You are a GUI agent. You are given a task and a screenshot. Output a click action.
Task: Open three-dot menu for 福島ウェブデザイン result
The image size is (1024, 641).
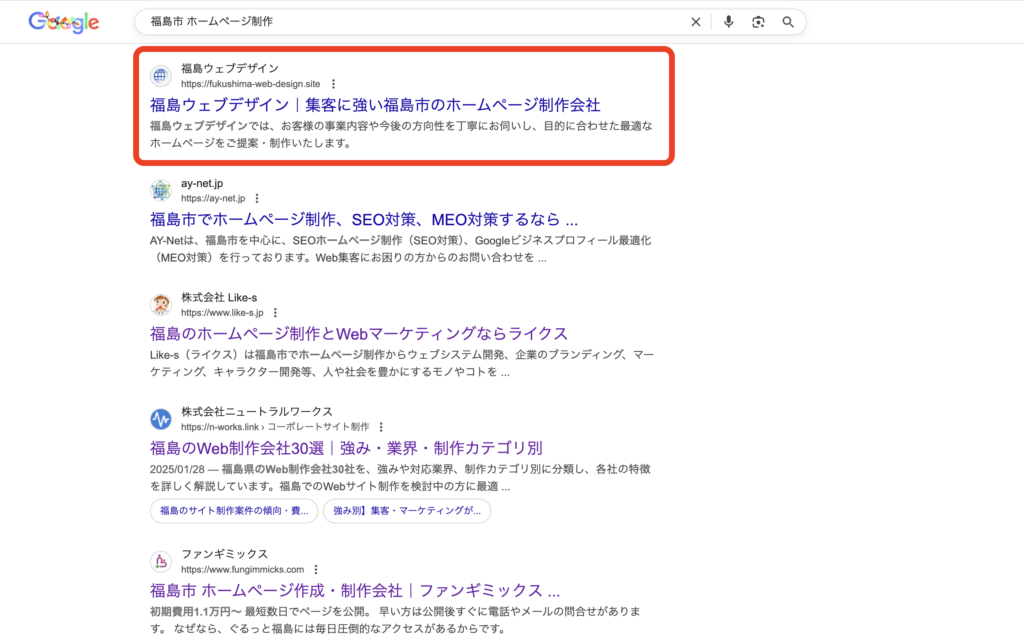(x=334, y=84)
